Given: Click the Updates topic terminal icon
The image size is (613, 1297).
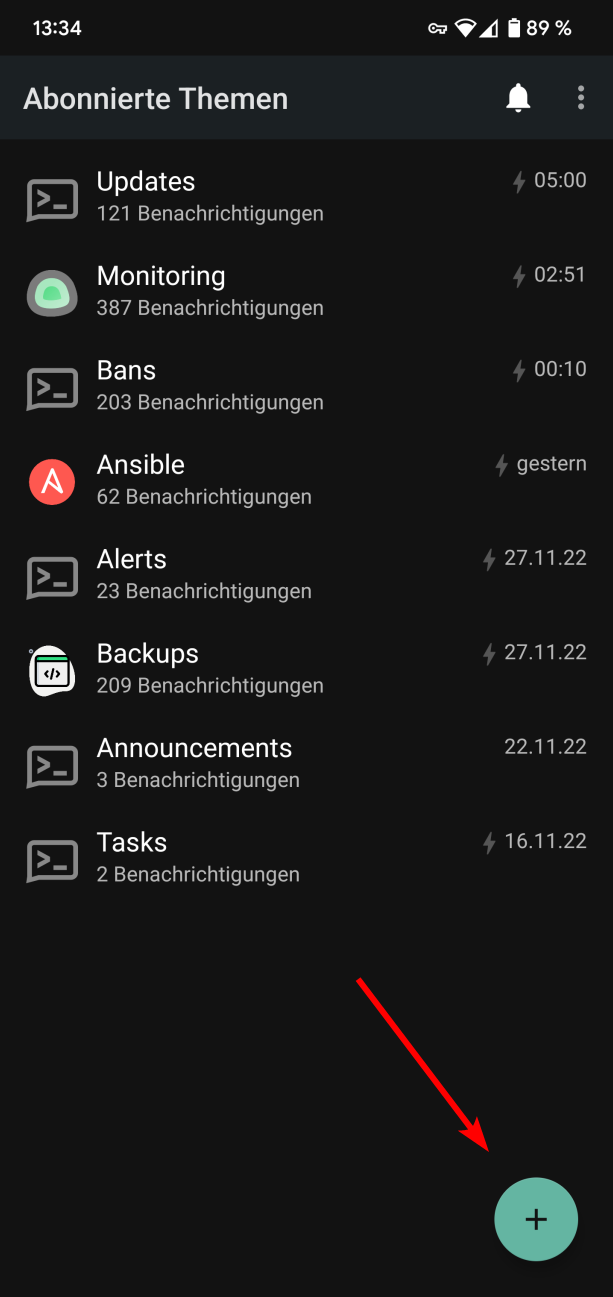Looking at the screenshot, I should (51, 199).
